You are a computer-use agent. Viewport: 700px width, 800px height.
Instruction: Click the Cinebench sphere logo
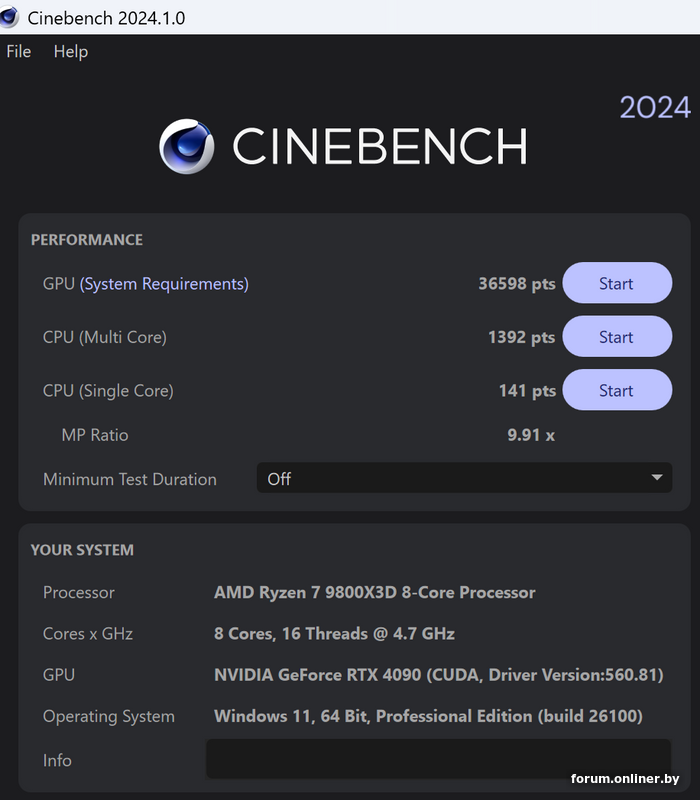pos(186,146)
